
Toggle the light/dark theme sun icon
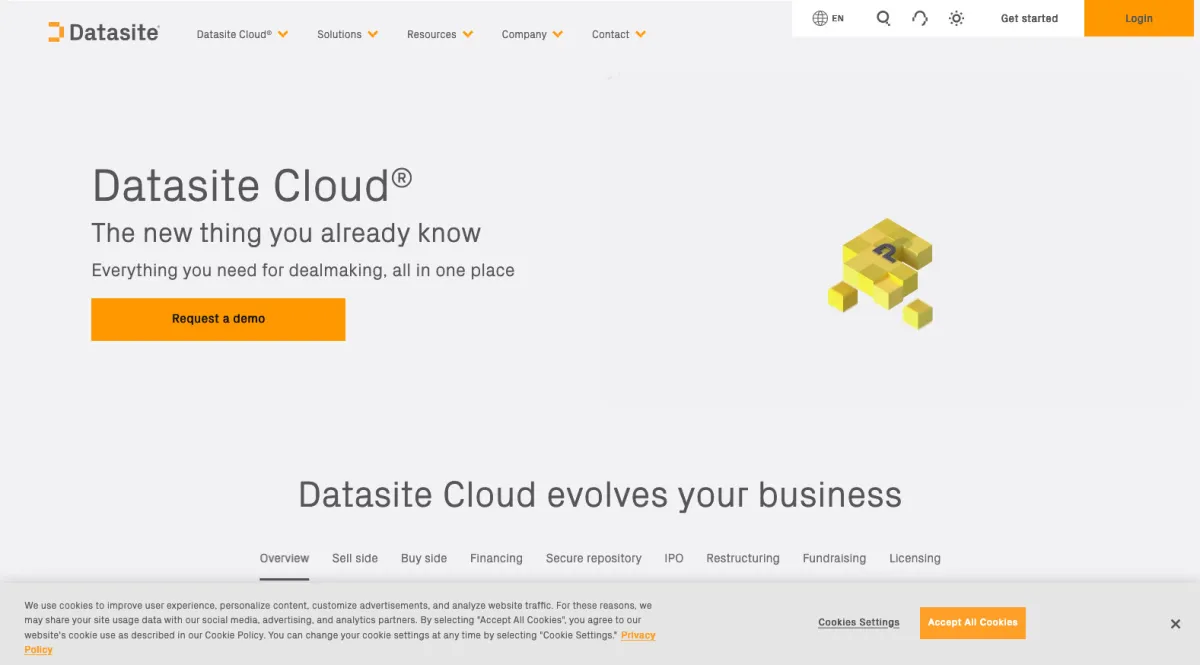(x=956, y=18)
